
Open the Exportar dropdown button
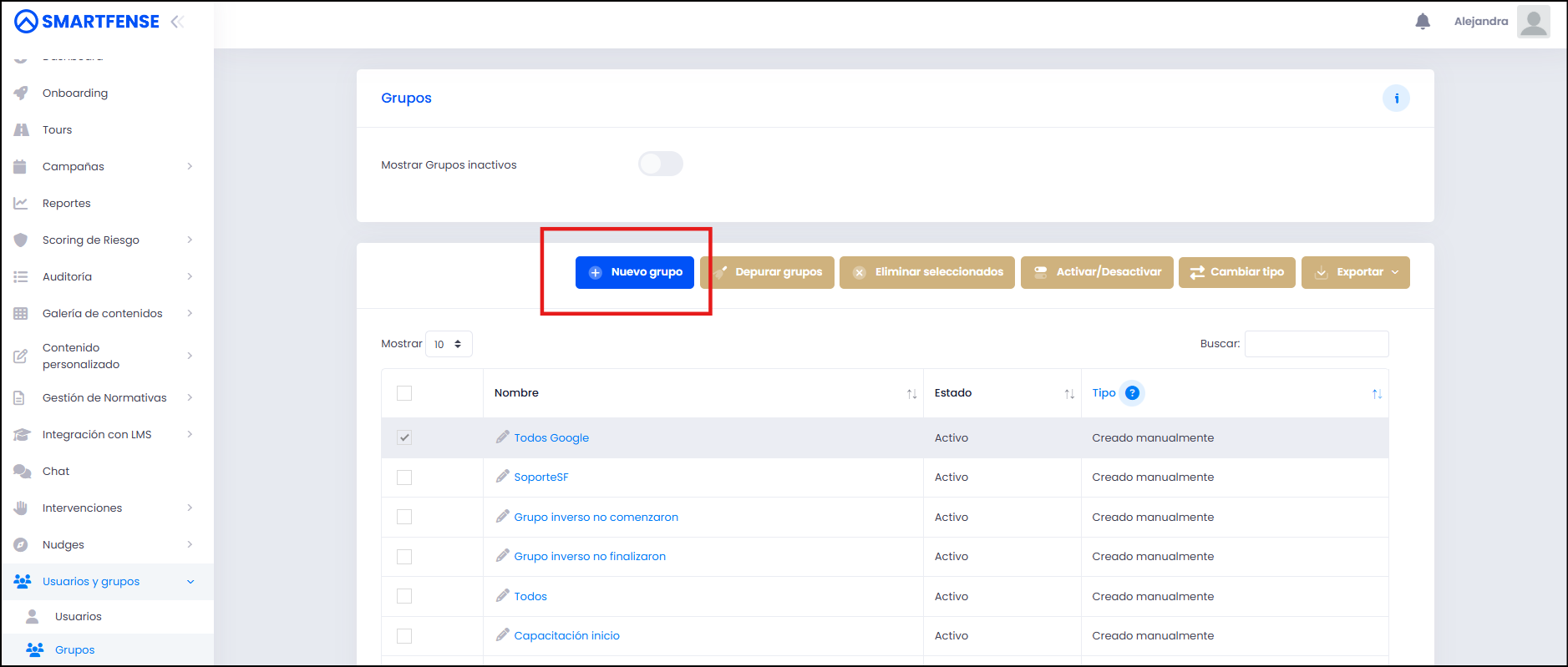(1355, 272)
